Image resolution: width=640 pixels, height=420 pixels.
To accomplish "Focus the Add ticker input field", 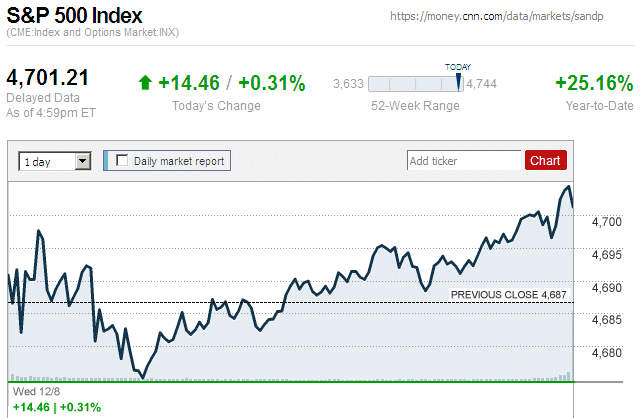I will [x=464, y=160].
